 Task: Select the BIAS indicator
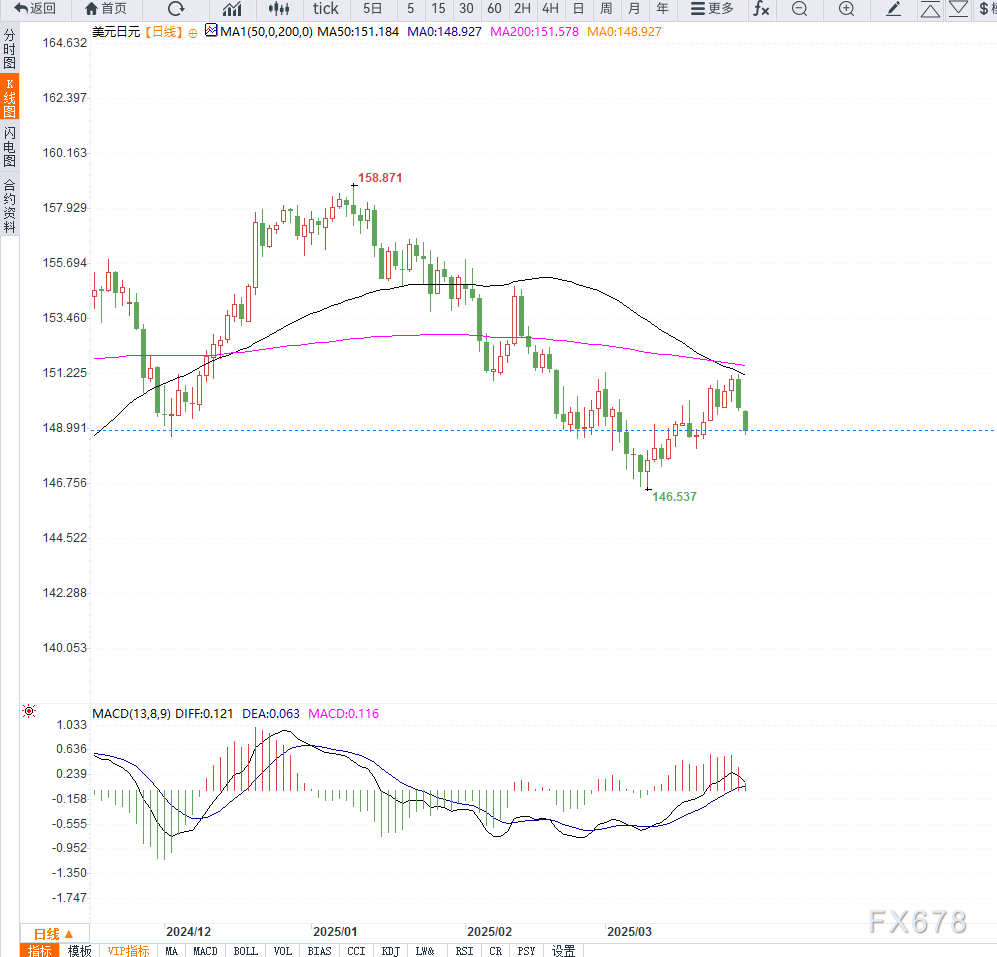tap(319, 951)
